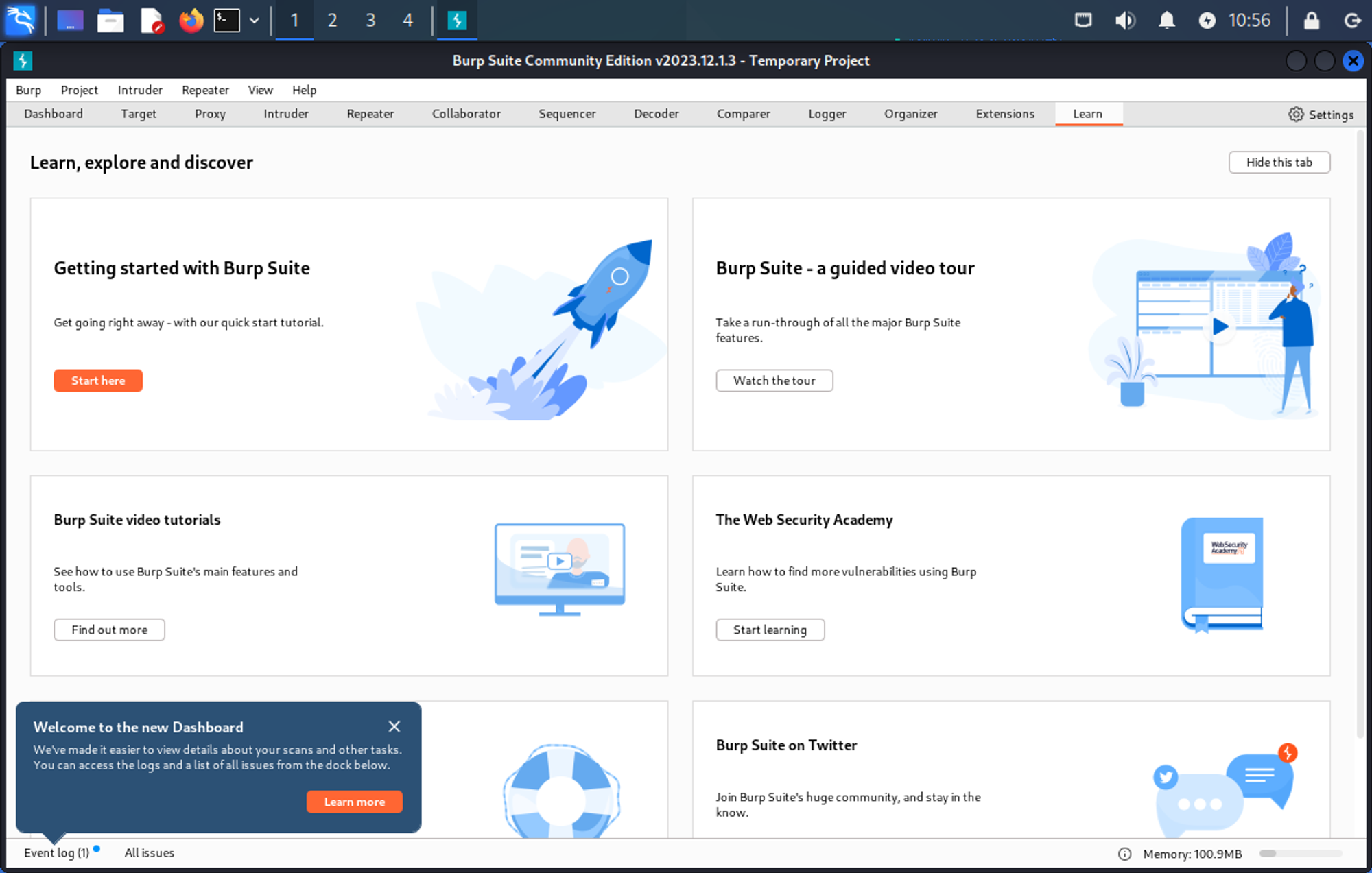Click the lifebuoy support illustration
The width and height of the screenshot is (1372, 873).
[561, 792]
